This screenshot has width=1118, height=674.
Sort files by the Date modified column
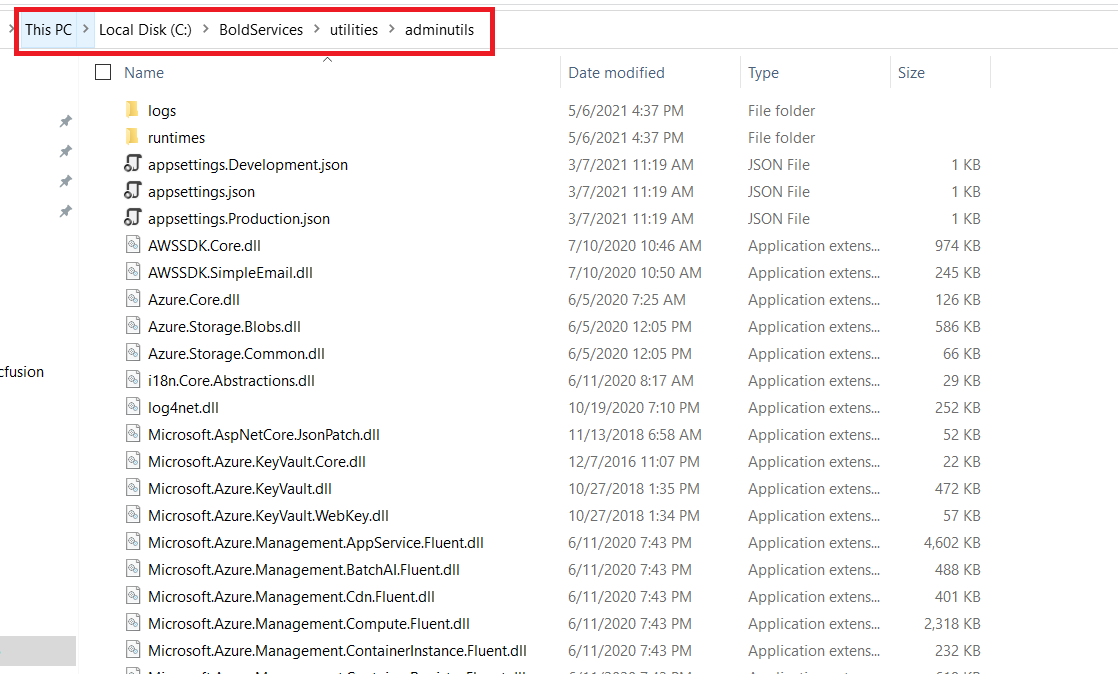tap(614, 72)
